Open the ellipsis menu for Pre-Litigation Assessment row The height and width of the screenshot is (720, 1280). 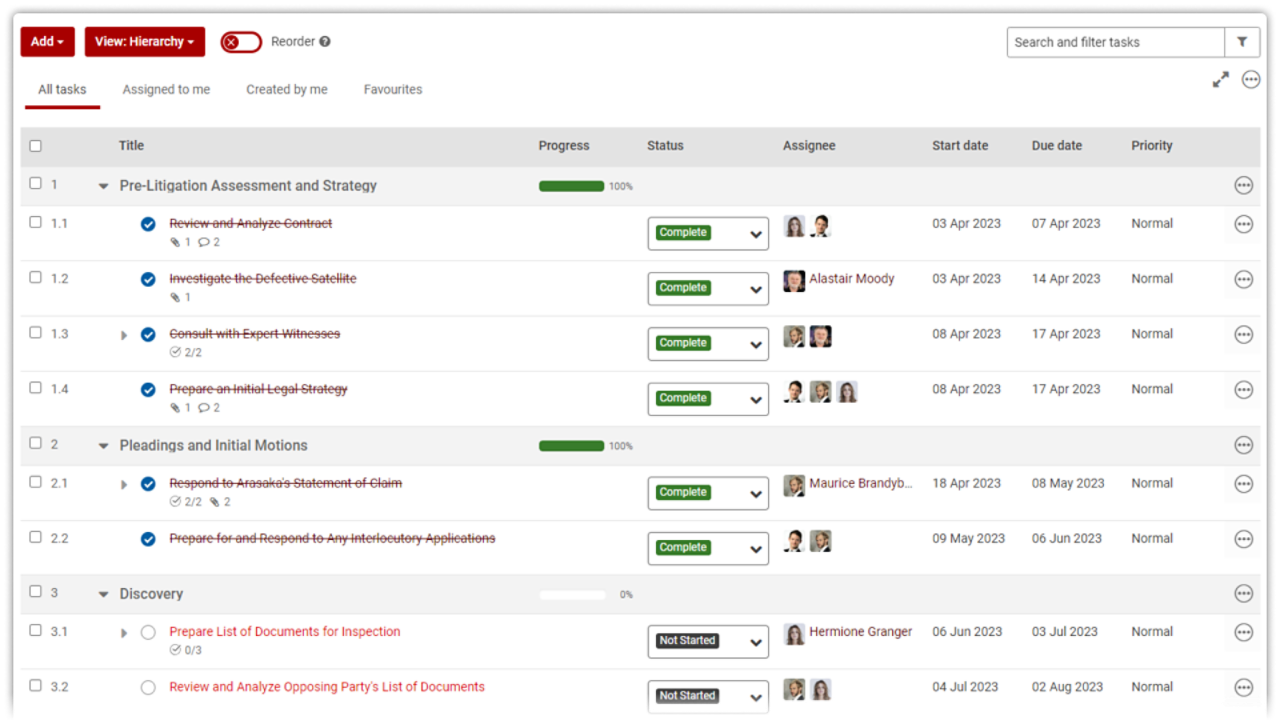point(1243,186)
